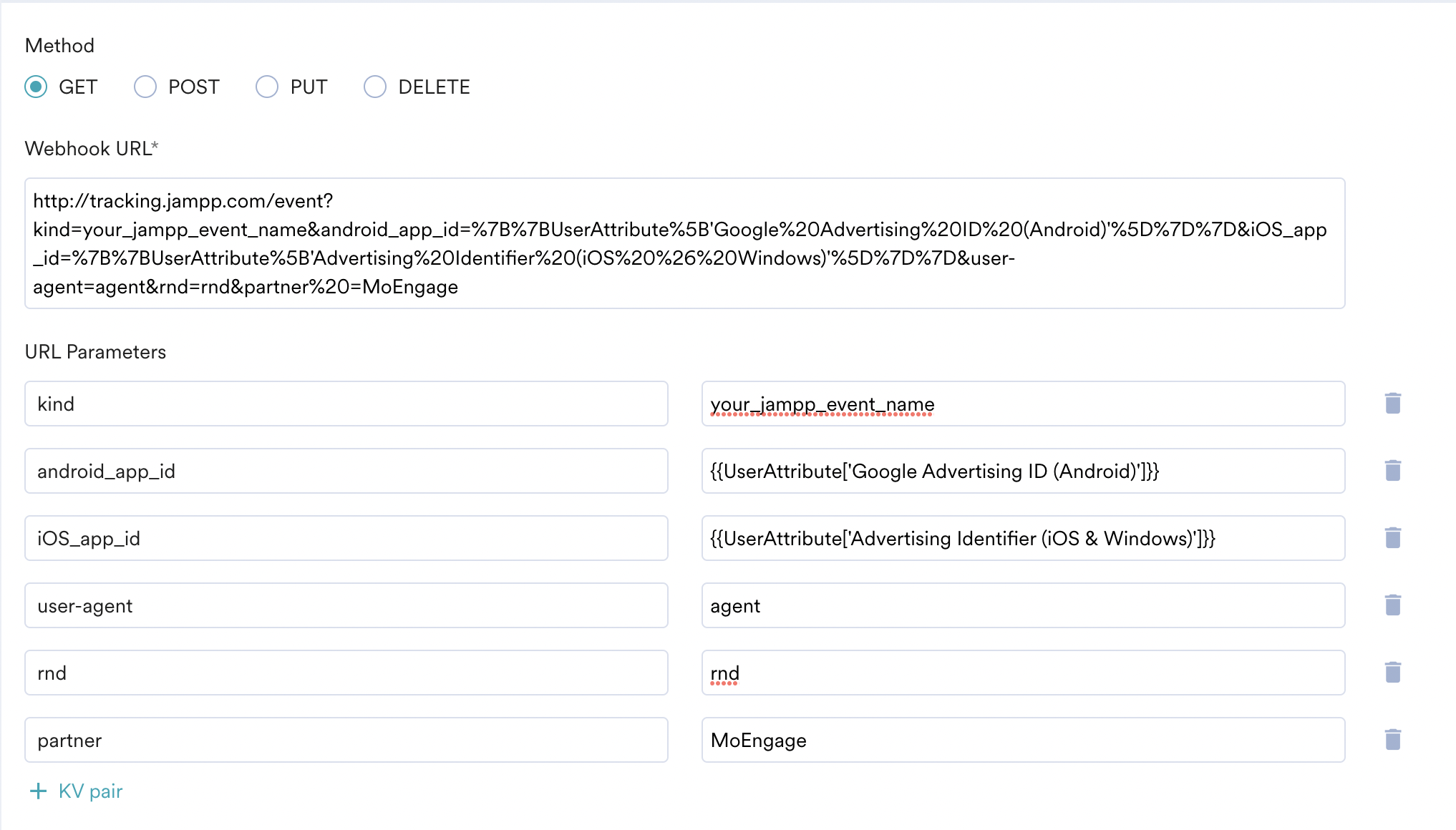The image size is (1456, 830).
Task: Select the GET method radio button
Action: (x=36, y=87)
